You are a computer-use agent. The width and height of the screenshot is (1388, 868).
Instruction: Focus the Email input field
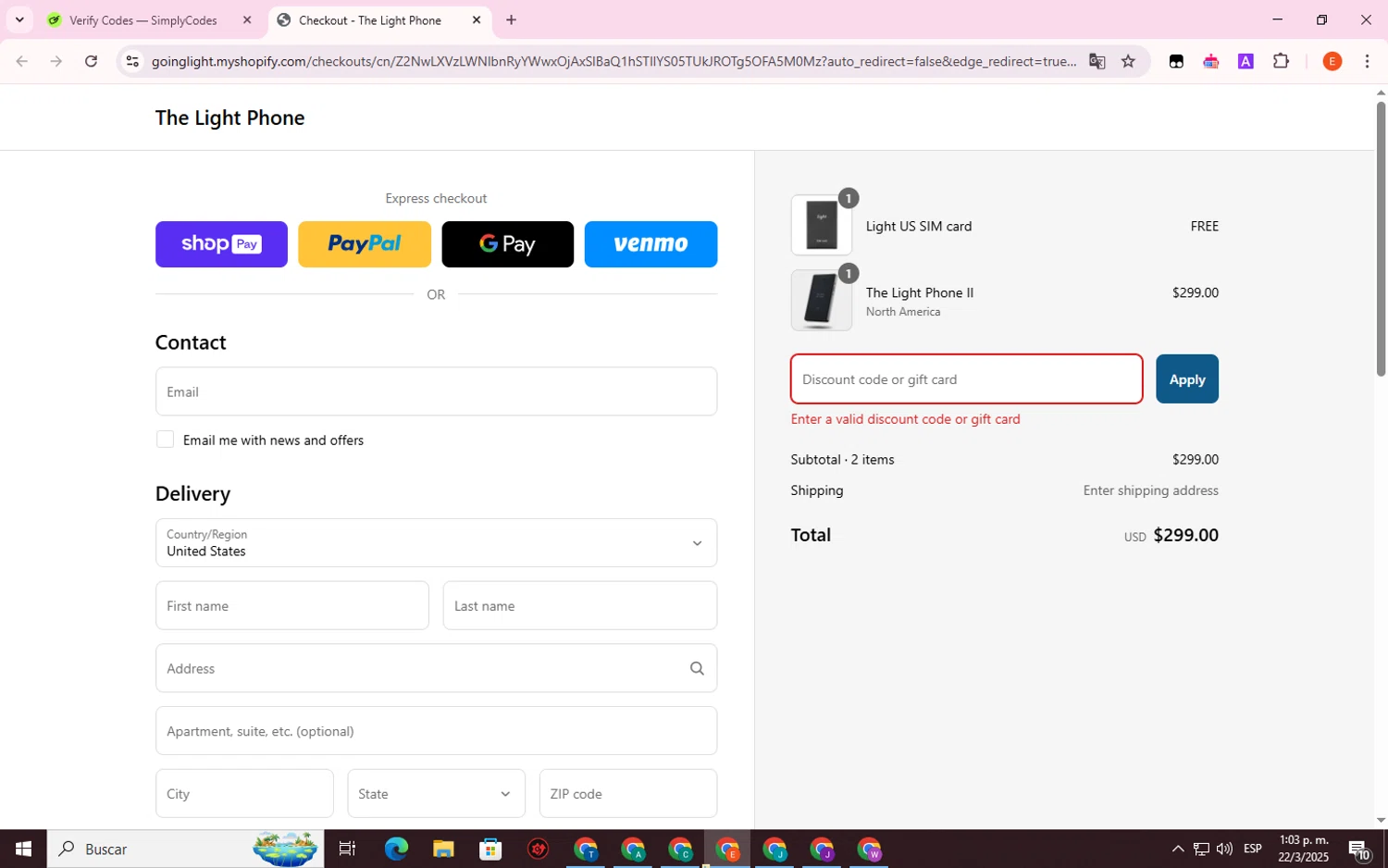(x=436, y=391)
